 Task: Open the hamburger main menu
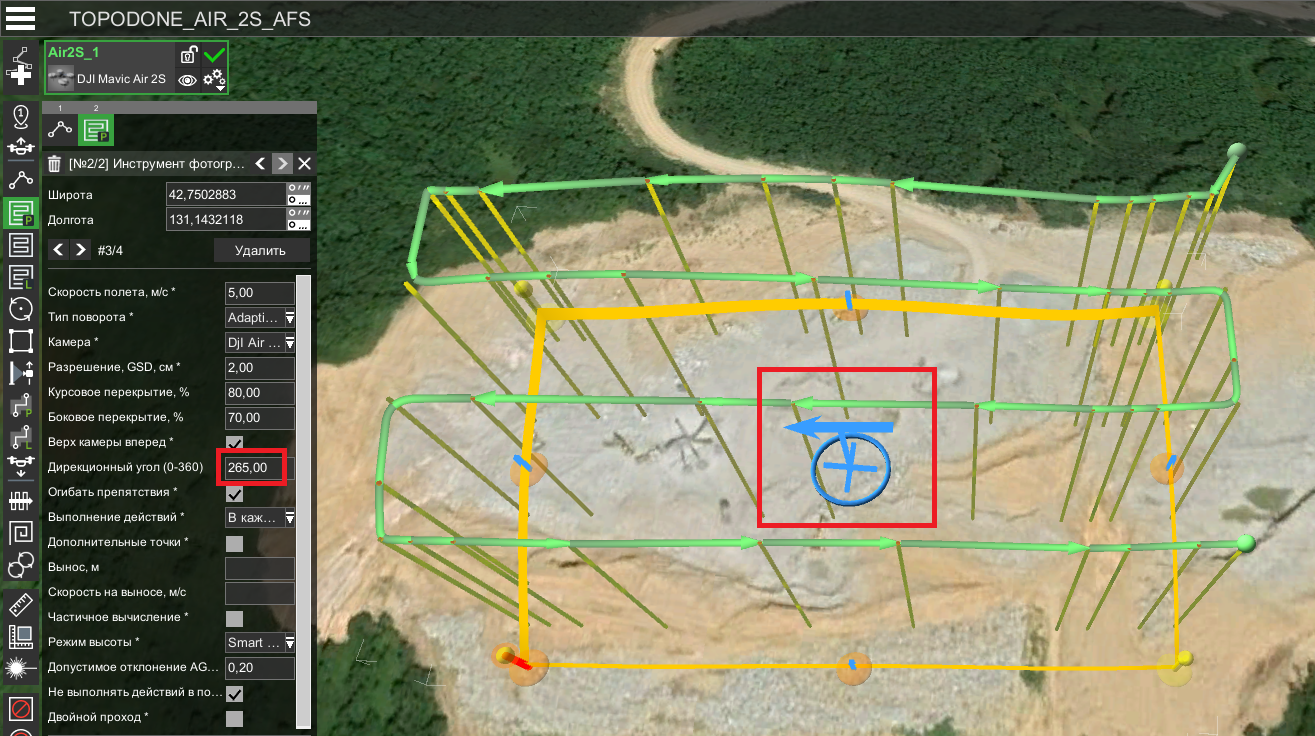coord(20,18)
